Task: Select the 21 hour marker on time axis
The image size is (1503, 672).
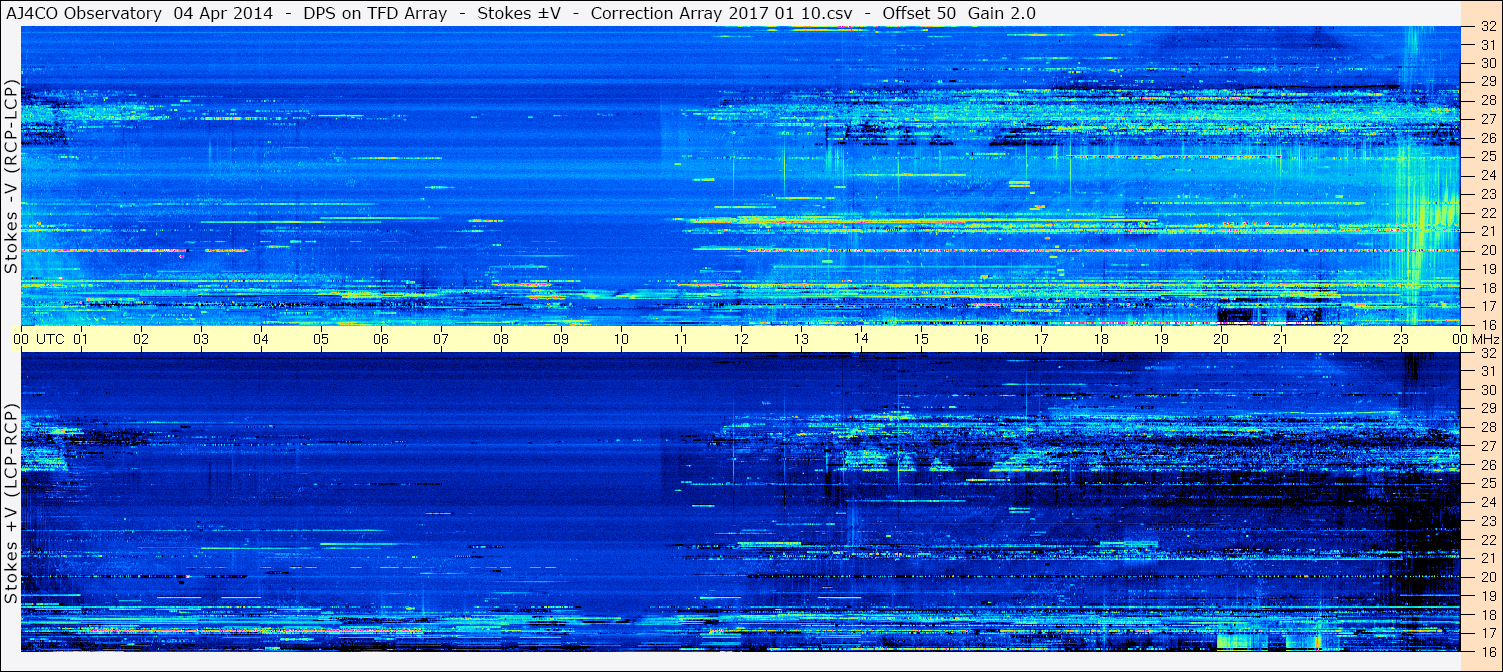Action: [x=1281, y=339]
